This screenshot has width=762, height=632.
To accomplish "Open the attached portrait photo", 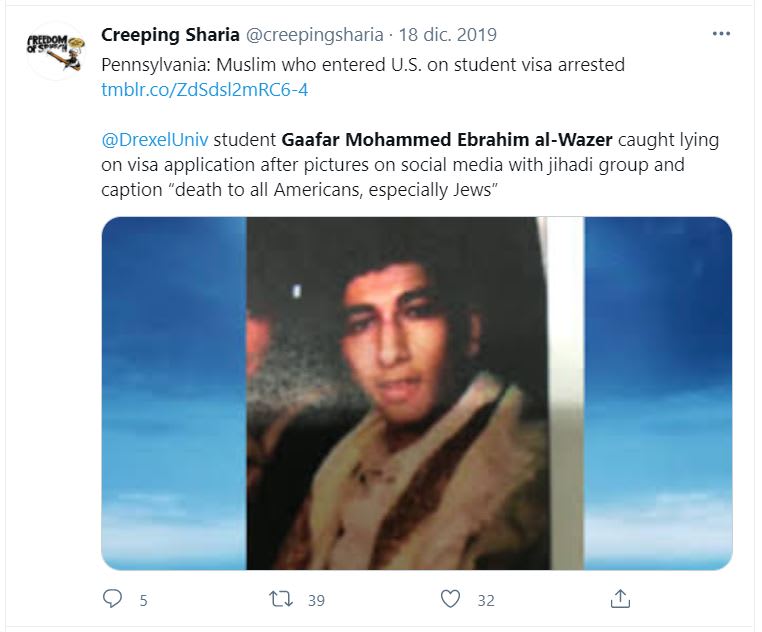I will coord(398,393).
